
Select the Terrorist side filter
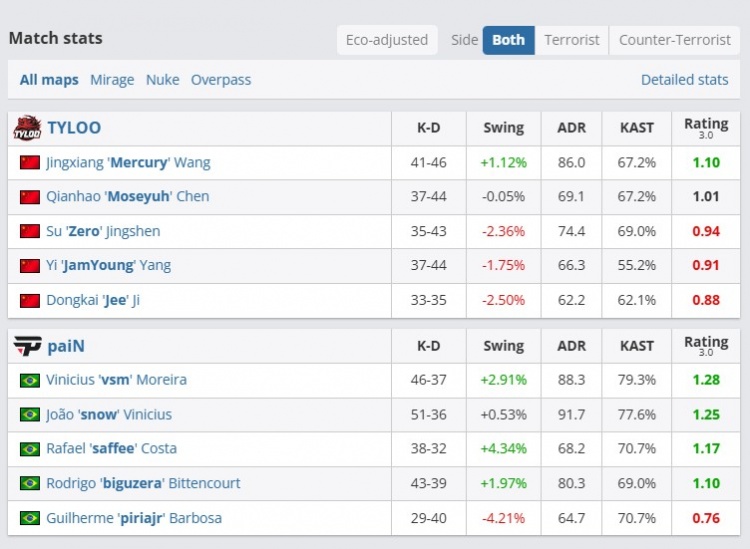click(x=572, y=40)
